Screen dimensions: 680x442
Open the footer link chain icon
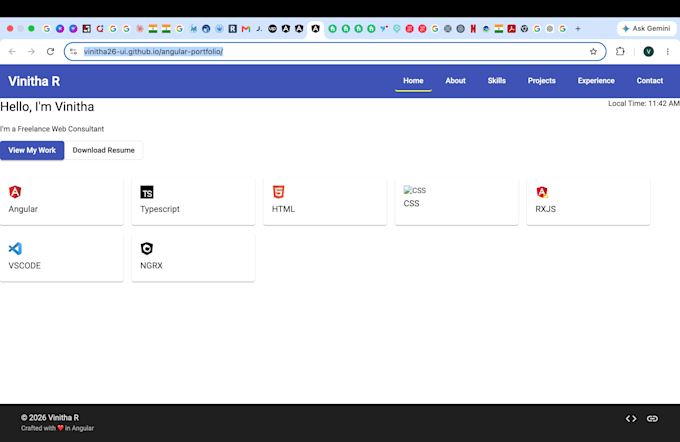coord(652,419)
